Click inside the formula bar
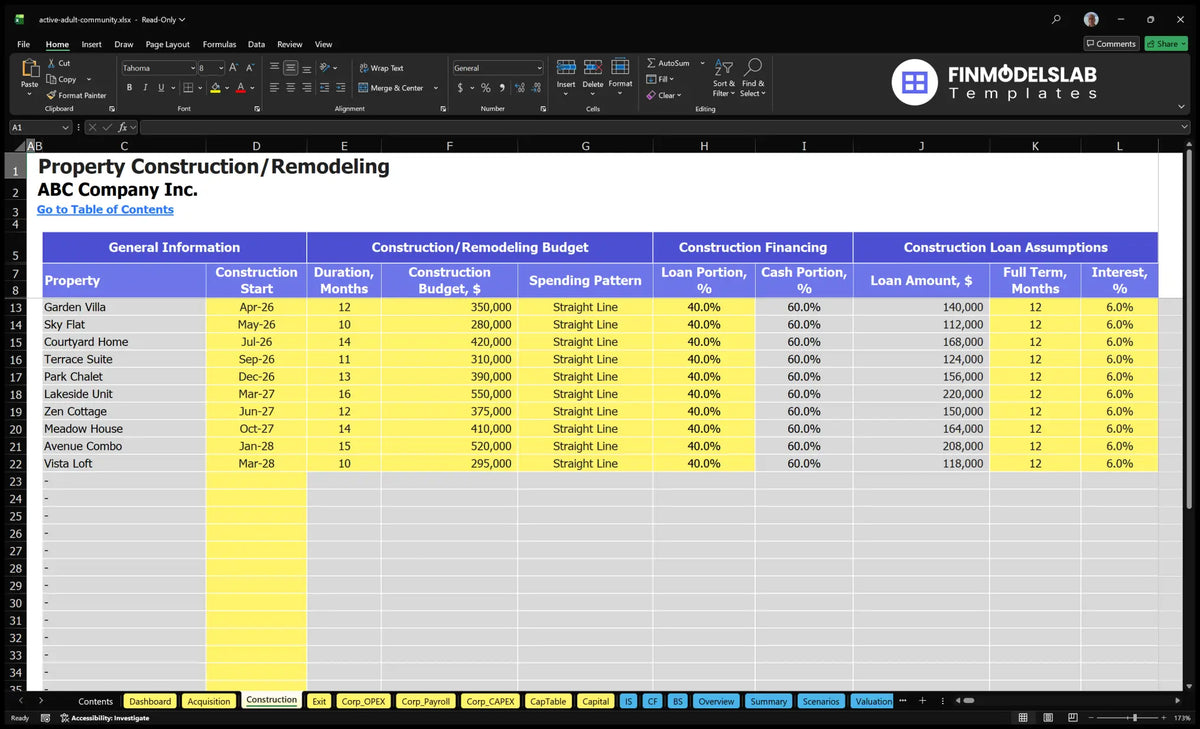The width and height of the screenshot is (1200, 729). click(664, 127)
